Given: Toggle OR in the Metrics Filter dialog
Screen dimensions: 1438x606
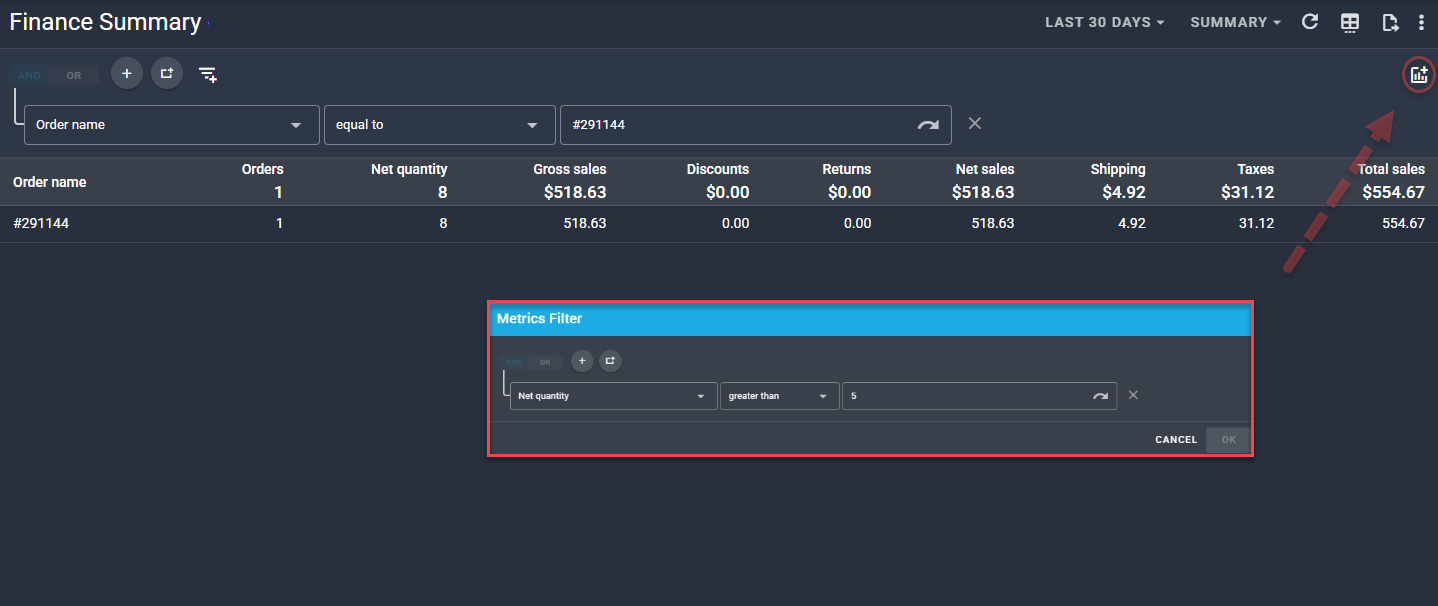Looking at the screenshot, I should tap(545, 362).
